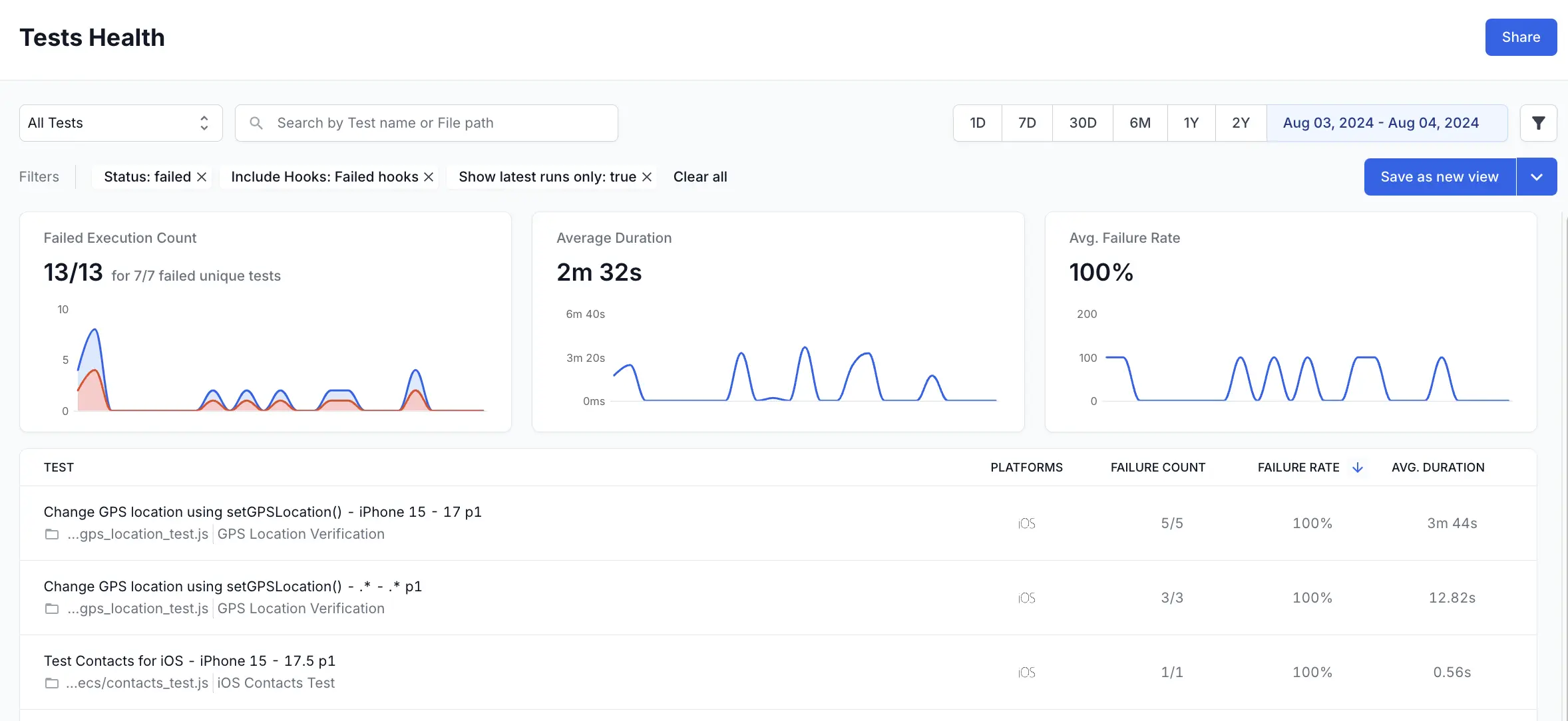1568x721 pixels.
Task: Remove the Status: failed filter
Action: click(202, 177)
